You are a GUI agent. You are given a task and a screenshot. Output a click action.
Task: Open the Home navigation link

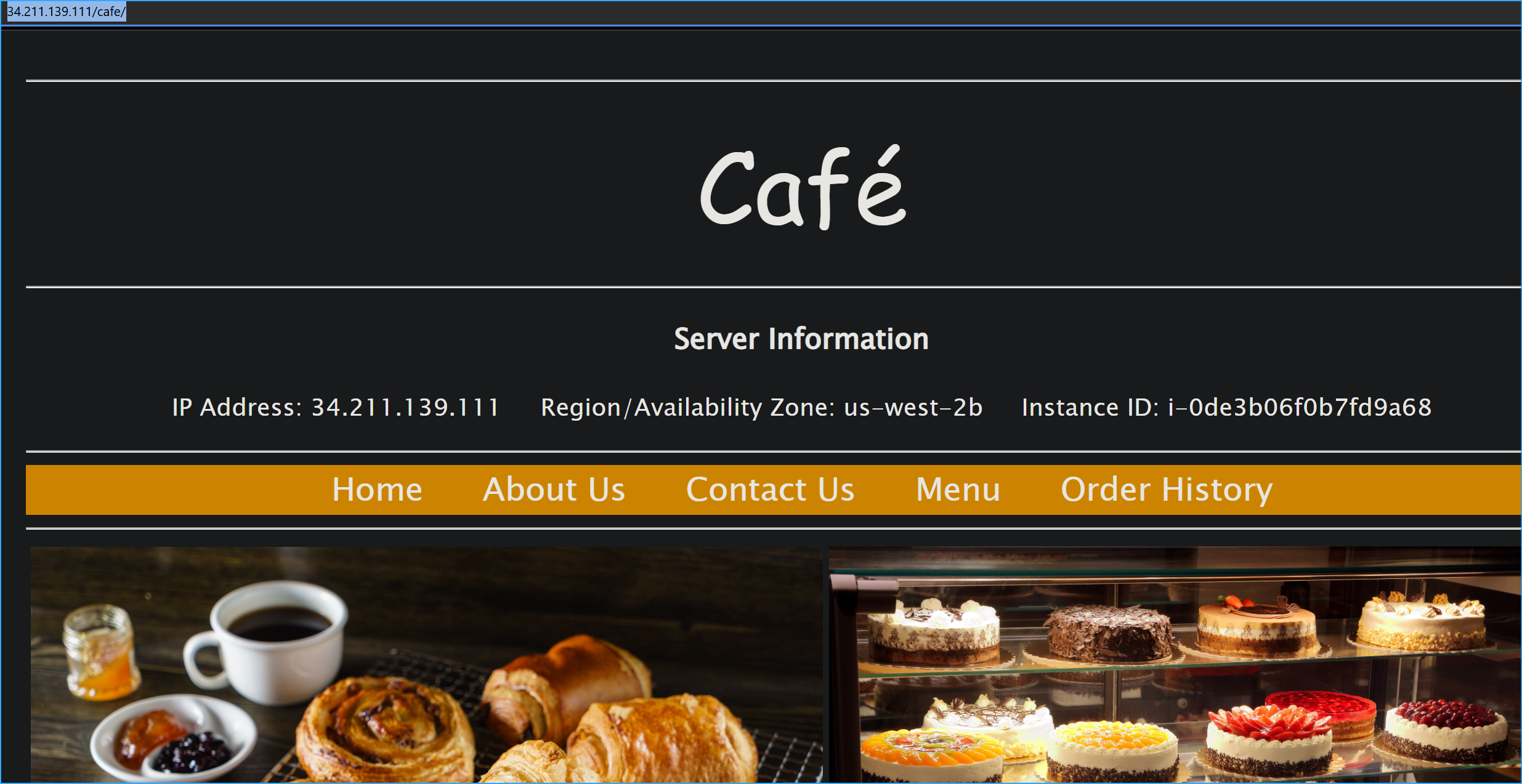coord(377,490)
